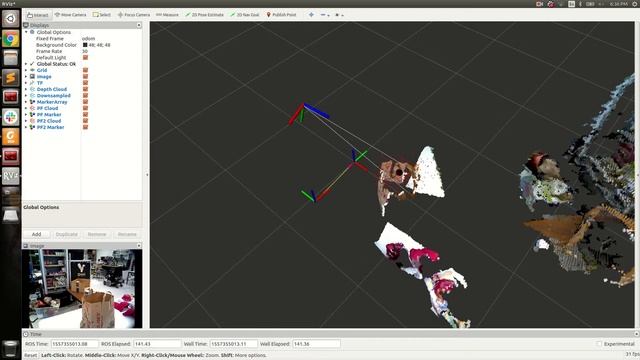Click the Reset button in status bar
This screenshot has width=640, height=360.
coord(31,355)
